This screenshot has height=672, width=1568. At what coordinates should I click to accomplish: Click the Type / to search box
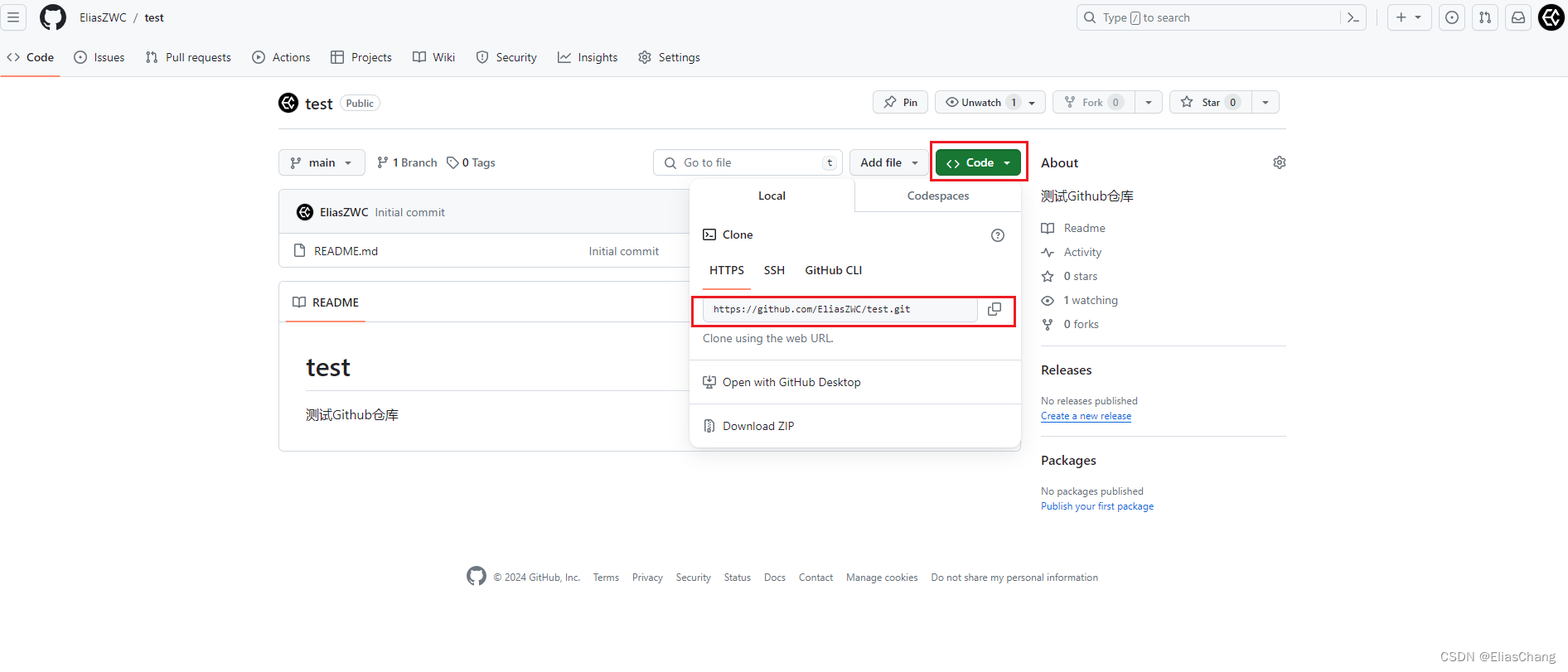point(1208,17)
